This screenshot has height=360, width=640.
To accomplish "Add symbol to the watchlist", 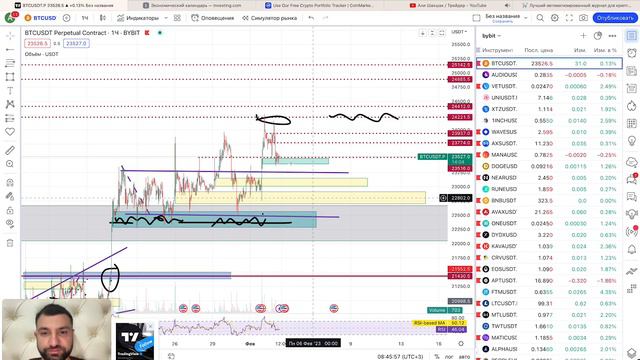I will click(583, 36).
